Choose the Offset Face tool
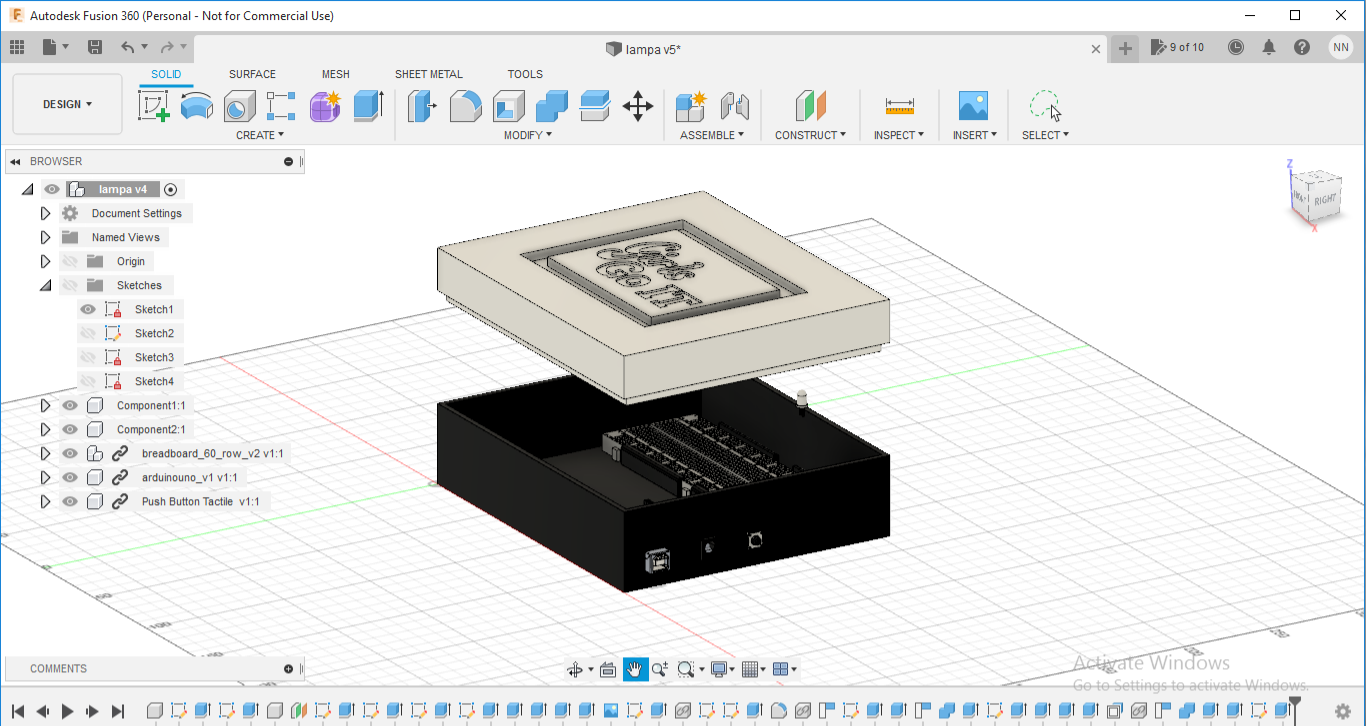Screen dimensions: 1366x726 click(595, 105)
